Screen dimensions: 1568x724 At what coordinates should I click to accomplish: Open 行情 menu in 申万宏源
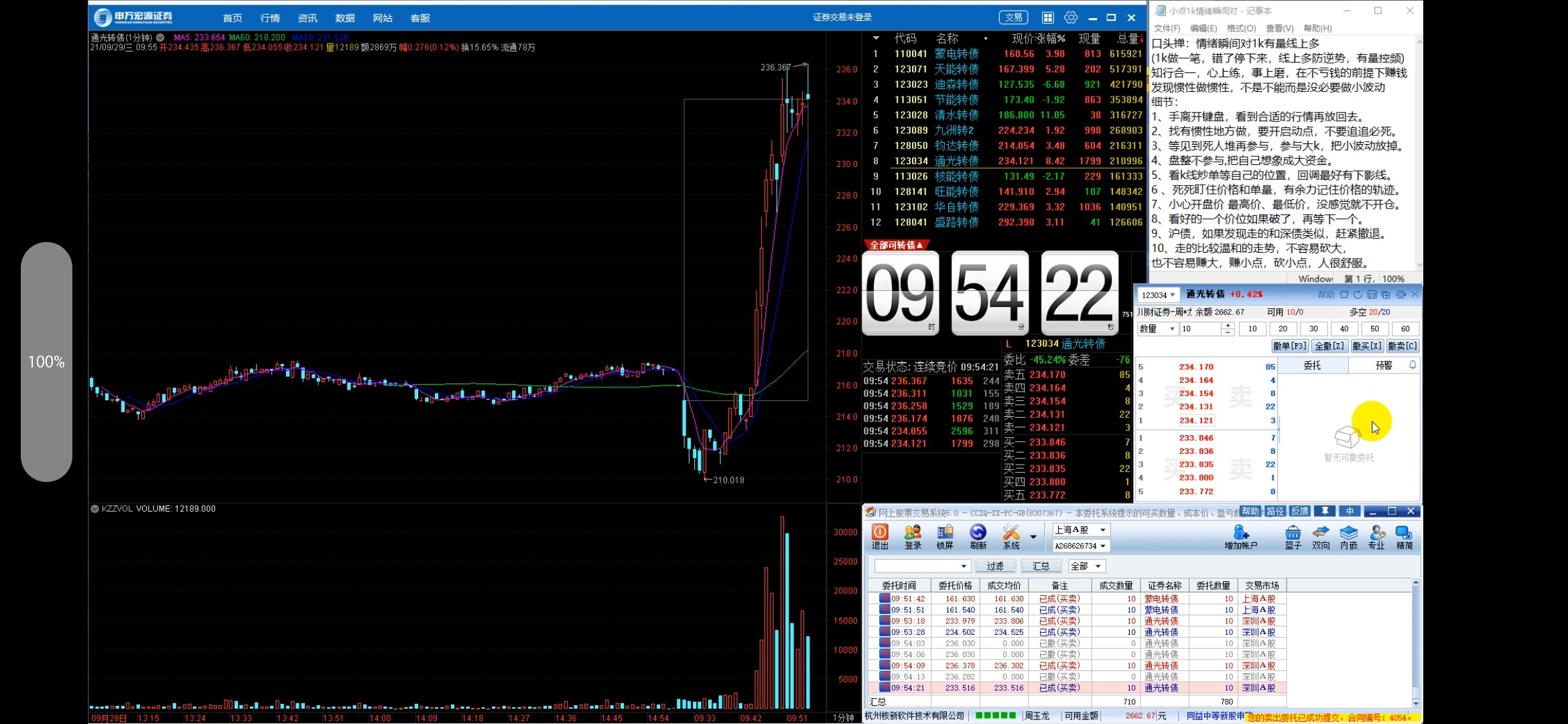(270, 18)
